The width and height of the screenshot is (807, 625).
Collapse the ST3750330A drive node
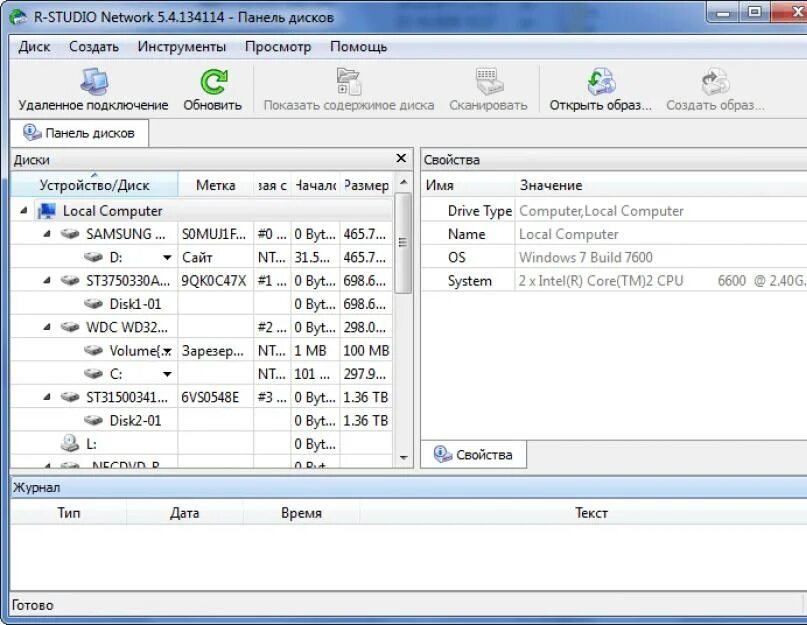[47, 281]
